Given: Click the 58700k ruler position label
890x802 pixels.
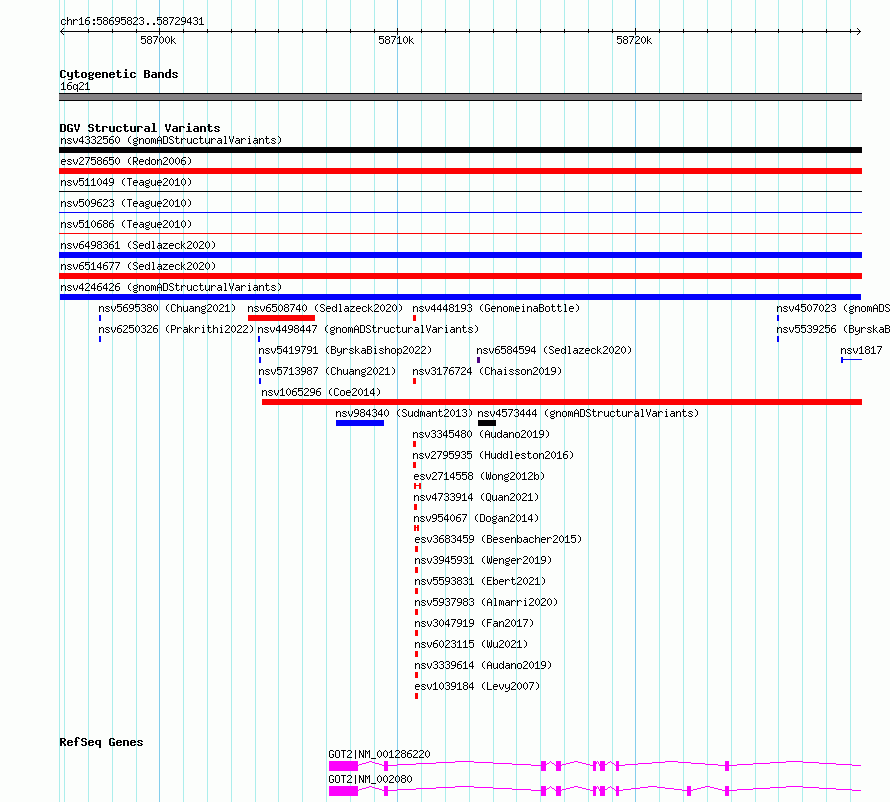Looking at the screenshot, I should tap(158, 40).
